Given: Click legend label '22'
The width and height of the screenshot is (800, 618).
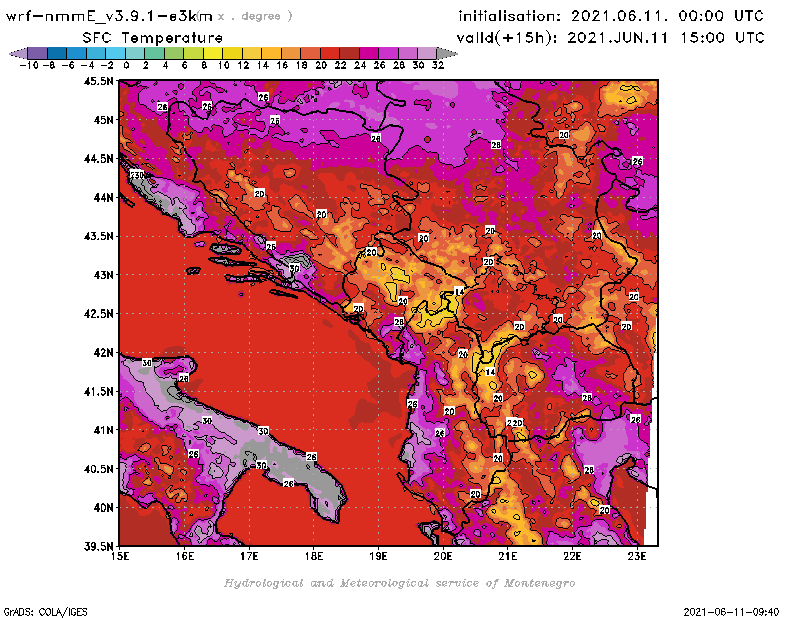Looking at the screenshot, I should pyautogui.click(x=340, y=65).
